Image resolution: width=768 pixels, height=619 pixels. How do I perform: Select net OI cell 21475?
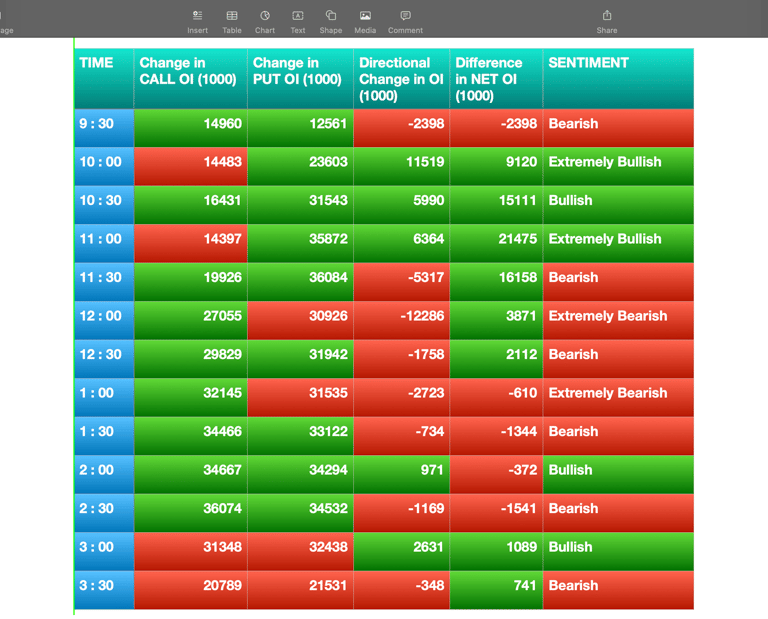[496, 243]
